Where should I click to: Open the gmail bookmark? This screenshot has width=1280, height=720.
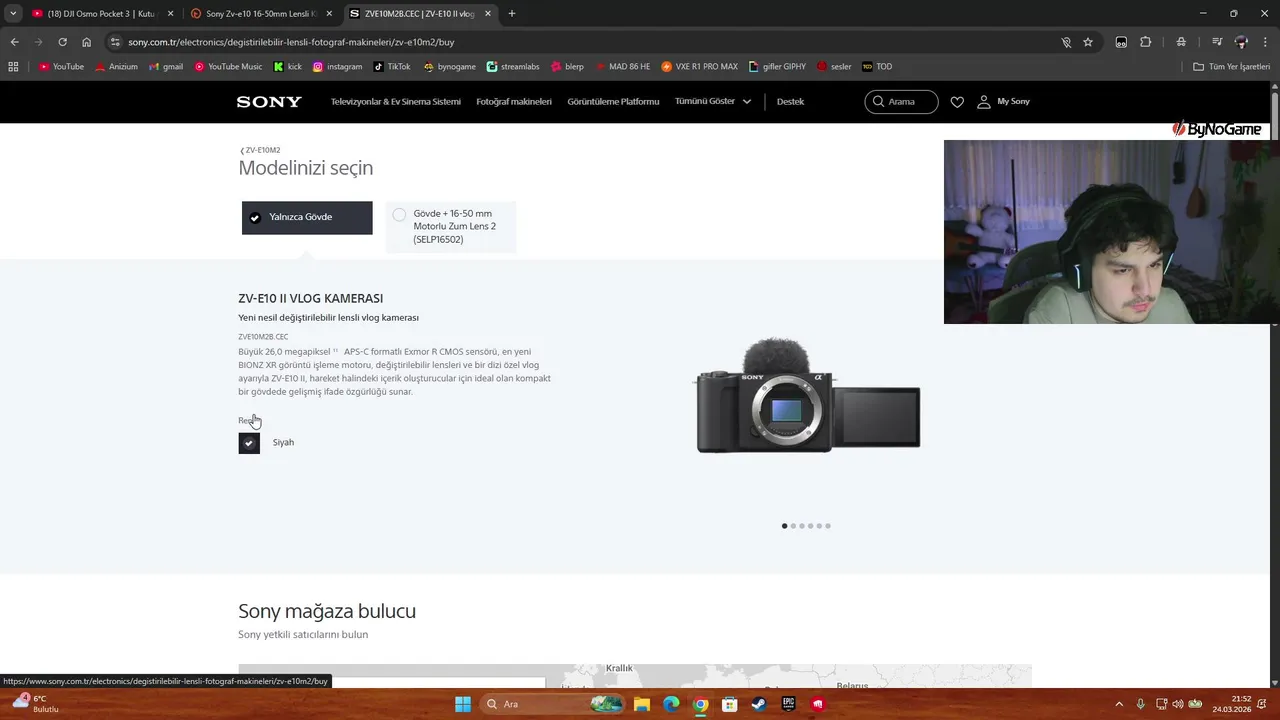166,67
